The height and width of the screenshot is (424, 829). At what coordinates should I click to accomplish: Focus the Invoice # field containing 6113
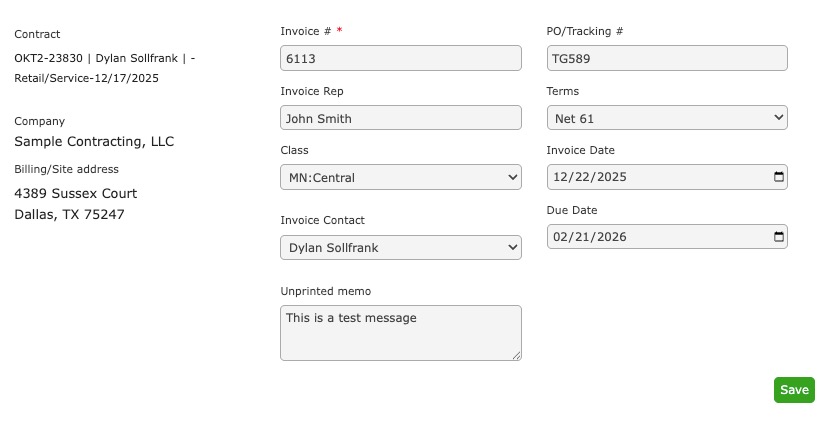click(401, 58)
